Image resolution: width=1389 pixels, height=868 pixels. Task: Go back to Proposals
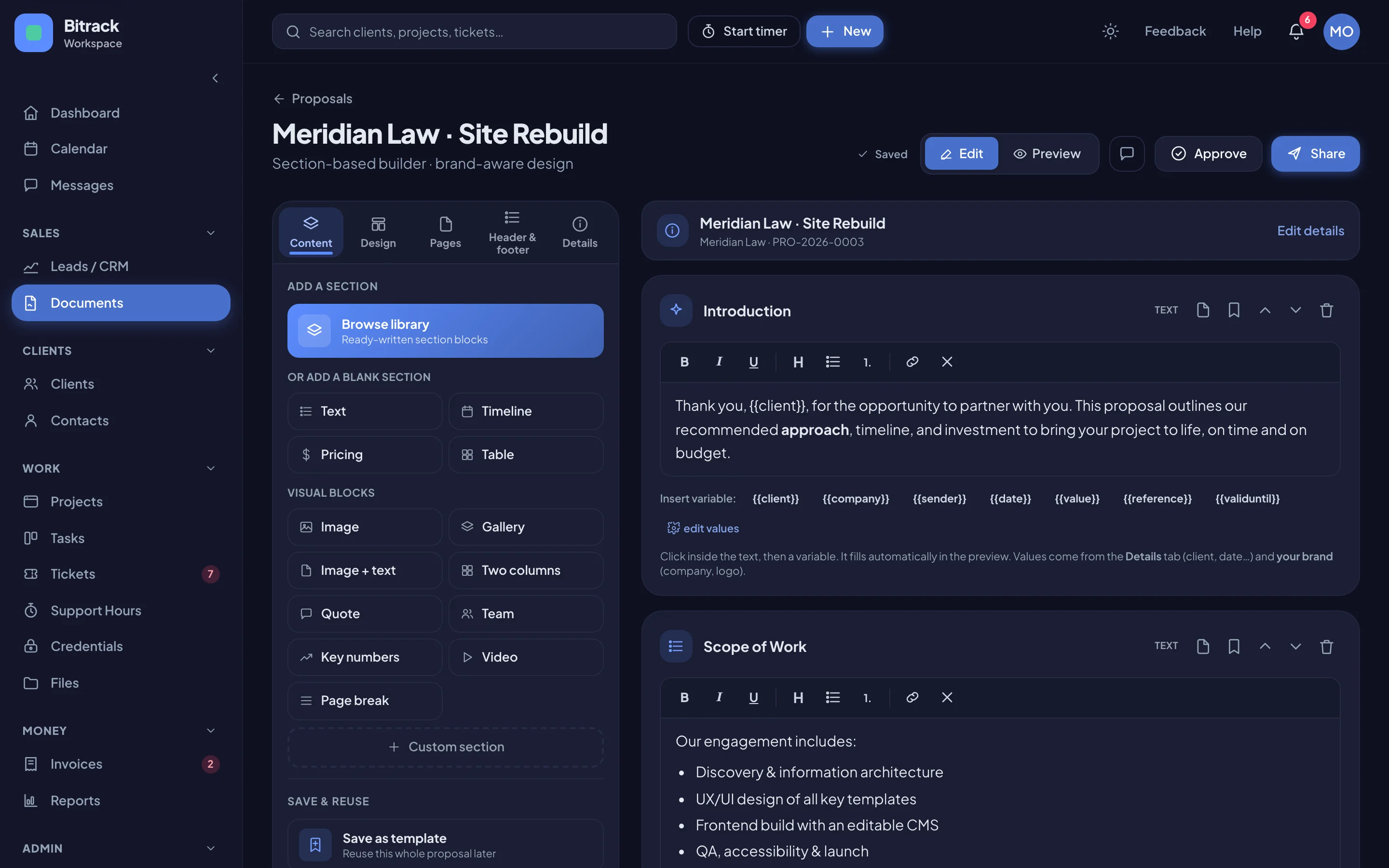(313, 99)
